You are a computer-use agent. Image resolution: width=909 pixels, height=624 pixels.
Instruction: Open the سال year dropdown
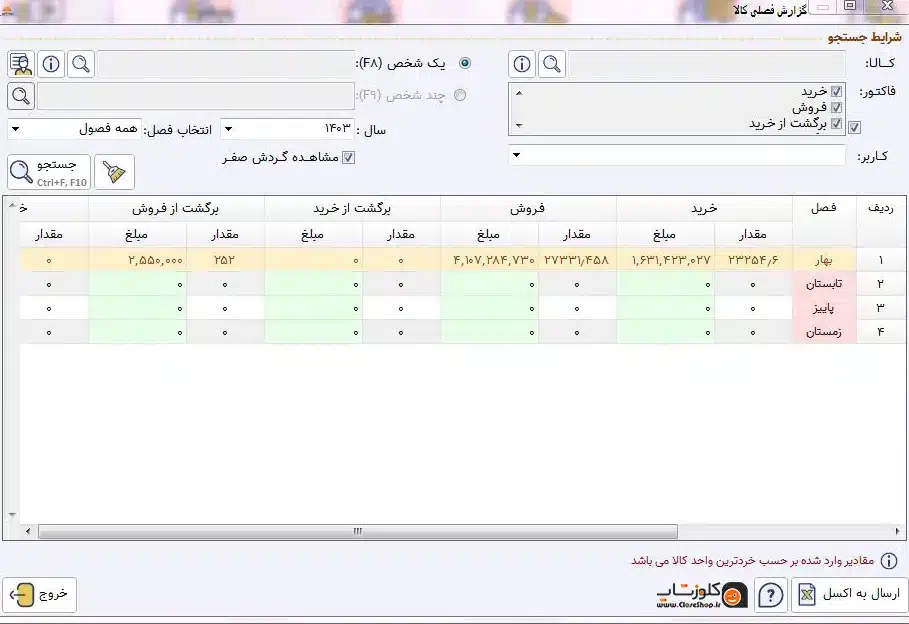228,129
